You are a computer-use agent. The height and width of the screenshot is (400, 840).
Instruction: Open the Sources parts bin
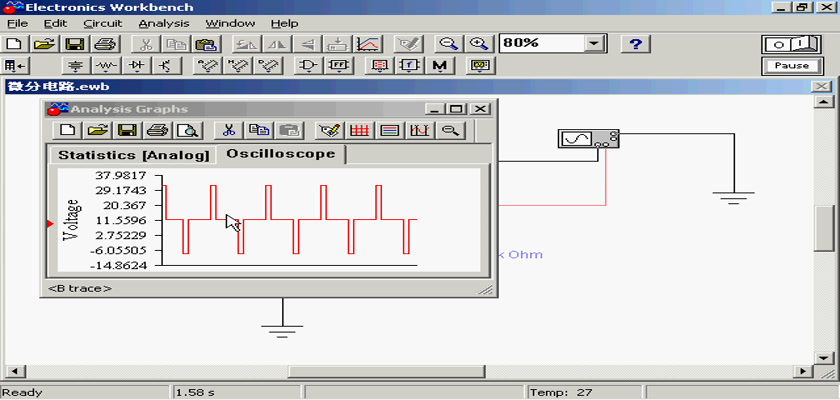(x=77, y=66)
